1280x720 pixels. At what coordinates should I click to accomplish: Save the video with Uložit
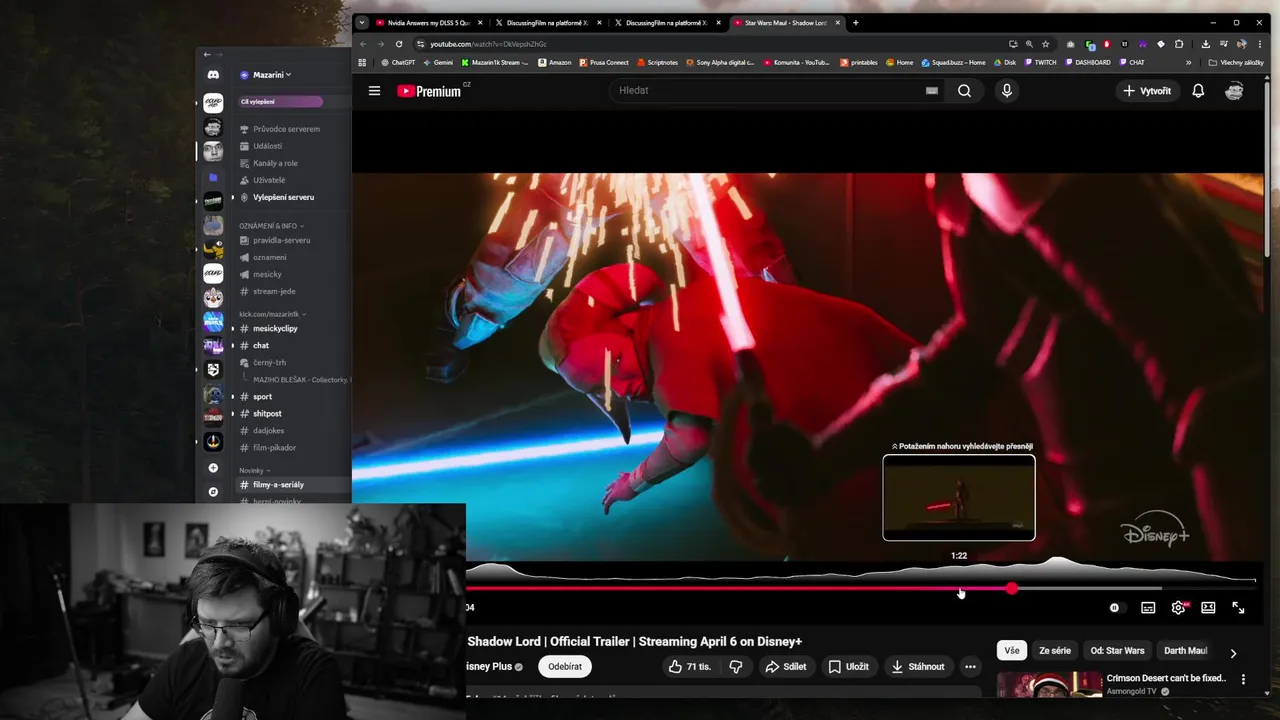[848, 666]
